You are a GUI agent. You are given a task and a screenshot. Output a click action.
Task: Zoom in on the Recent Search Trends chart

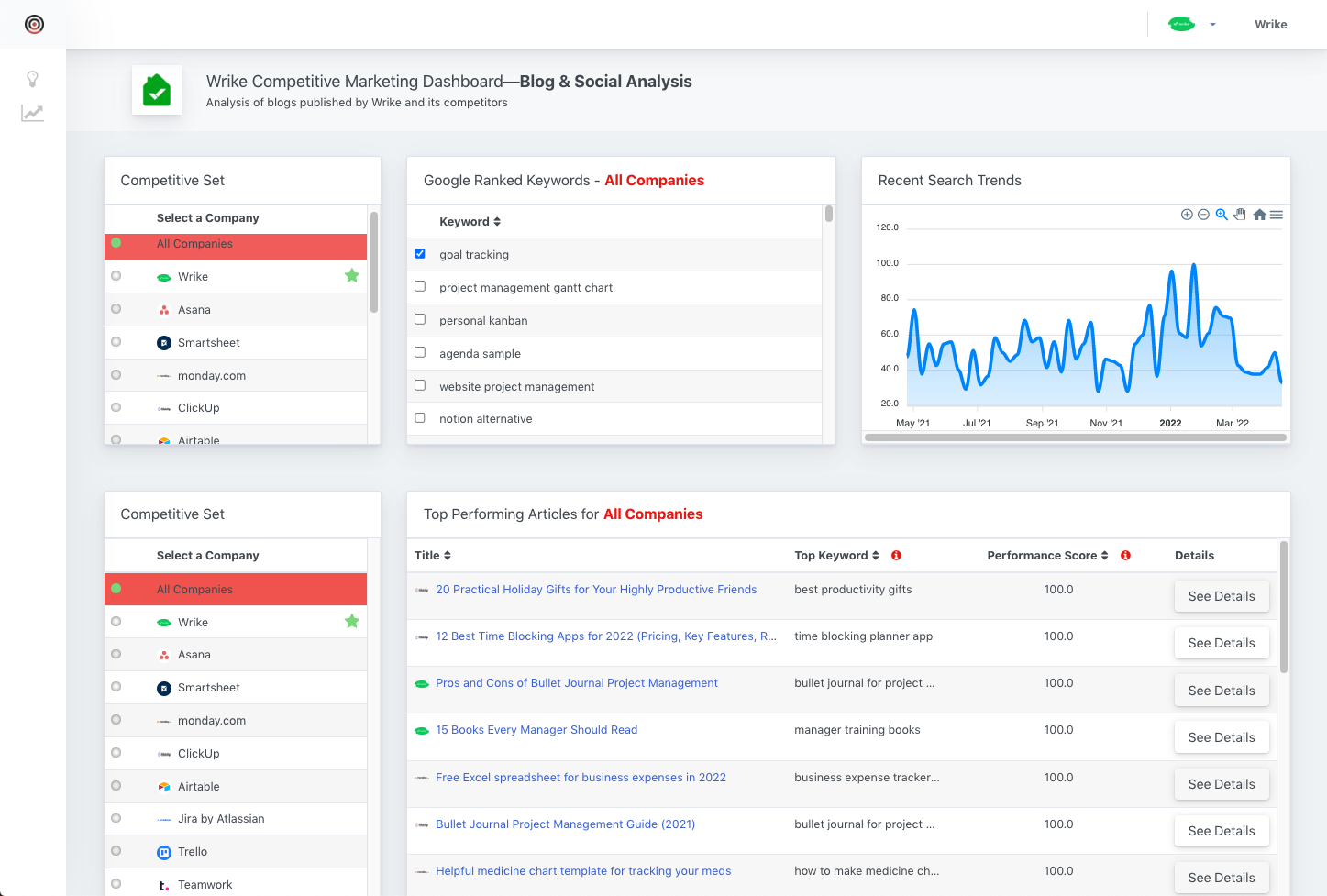[x=1187, y=215]
